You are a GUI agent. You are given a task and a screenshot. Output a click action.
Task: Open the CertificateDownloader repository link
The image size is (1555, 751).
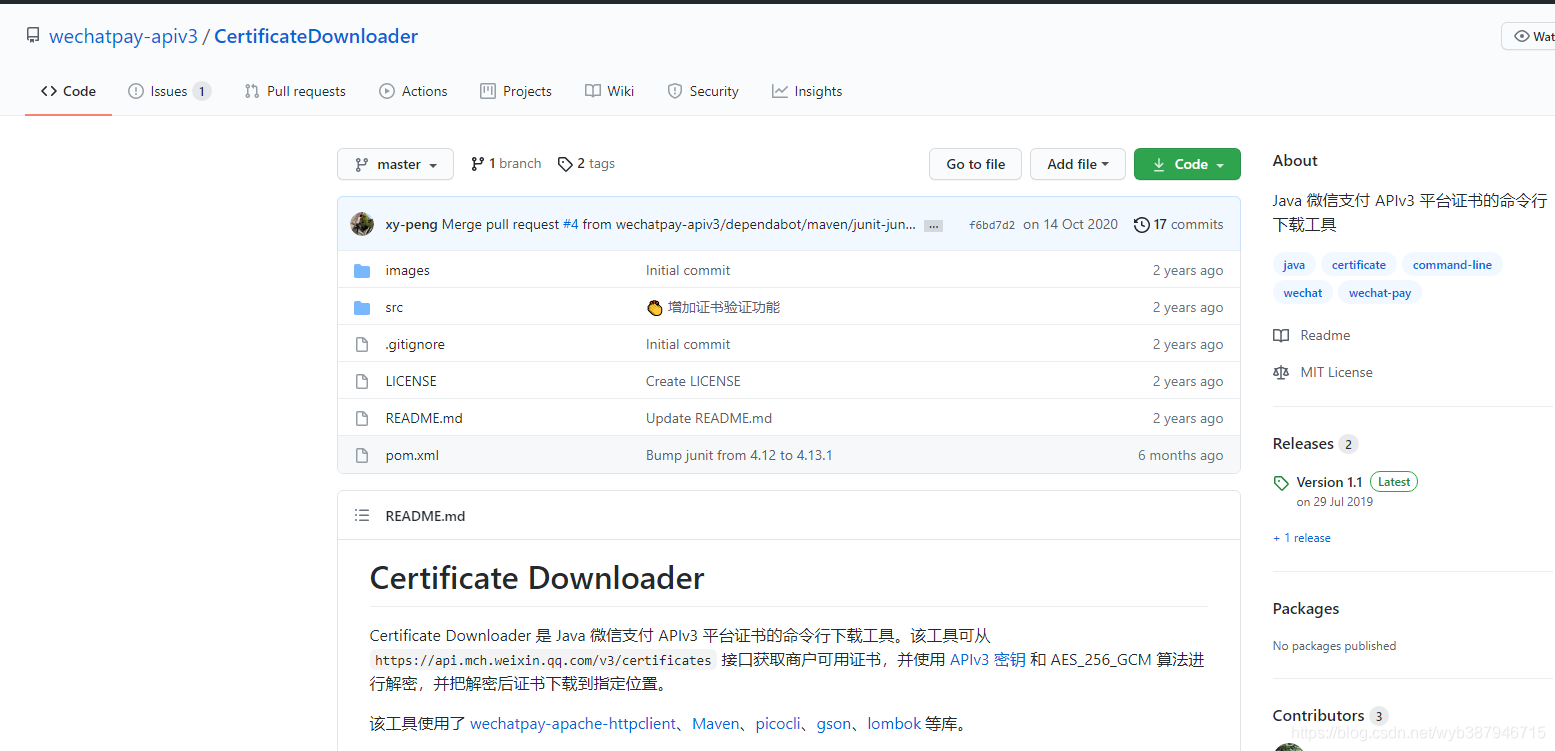tap(316, 36)
